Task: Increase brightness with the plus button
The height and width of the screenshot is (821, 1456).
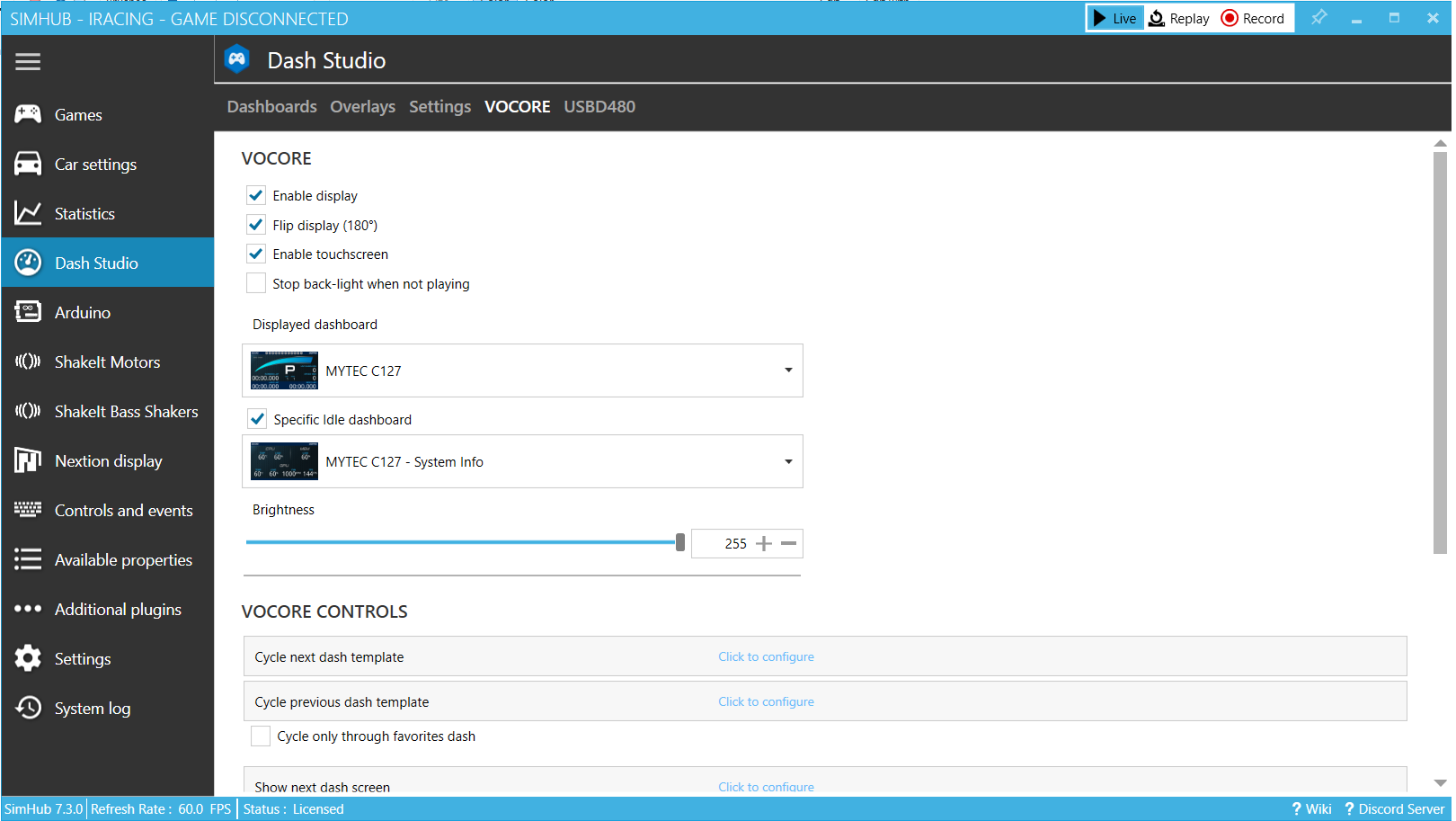Action: click(764, 543)
